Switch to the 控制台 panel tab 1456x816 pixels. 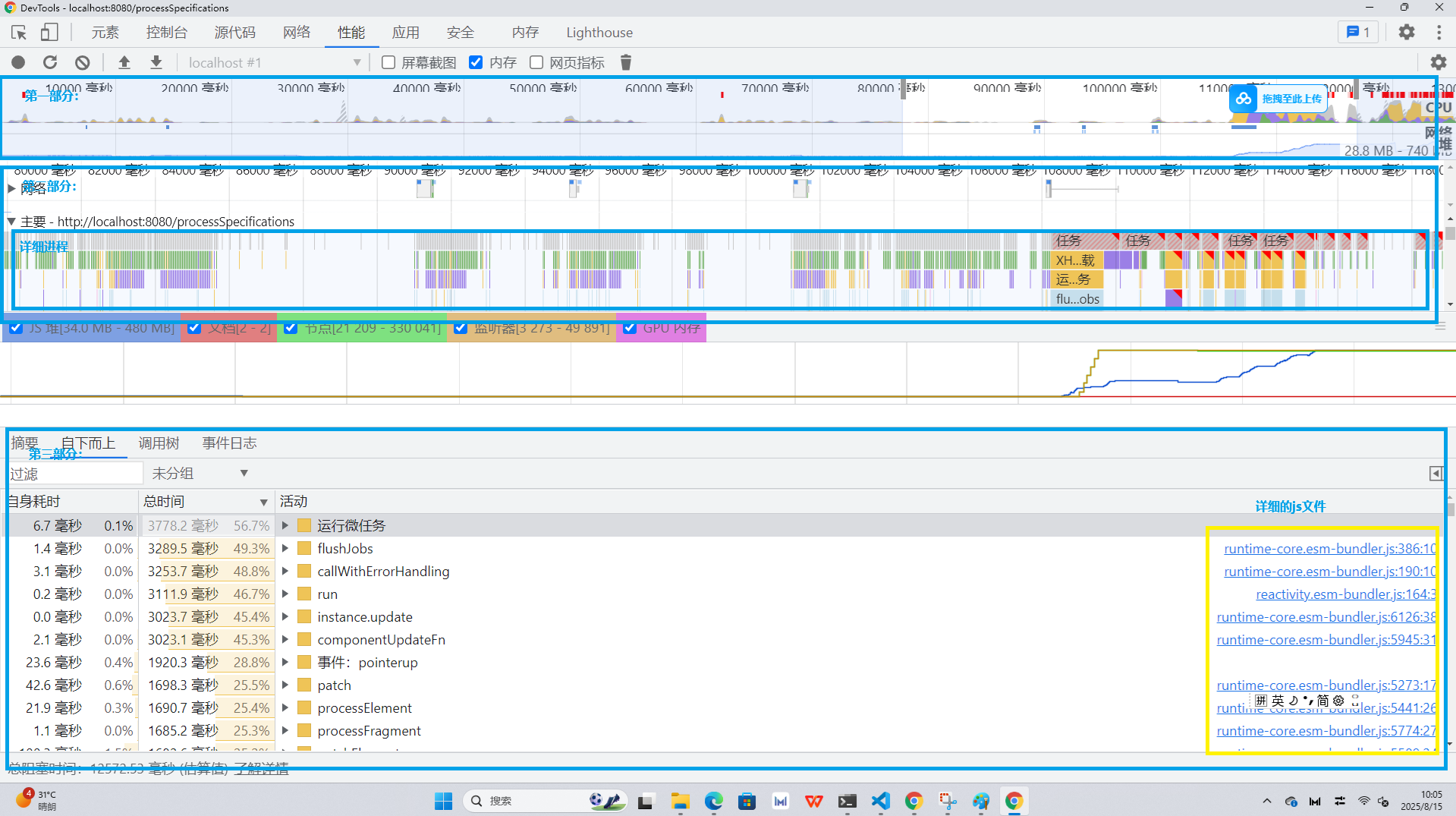click(x=167, y=33)
